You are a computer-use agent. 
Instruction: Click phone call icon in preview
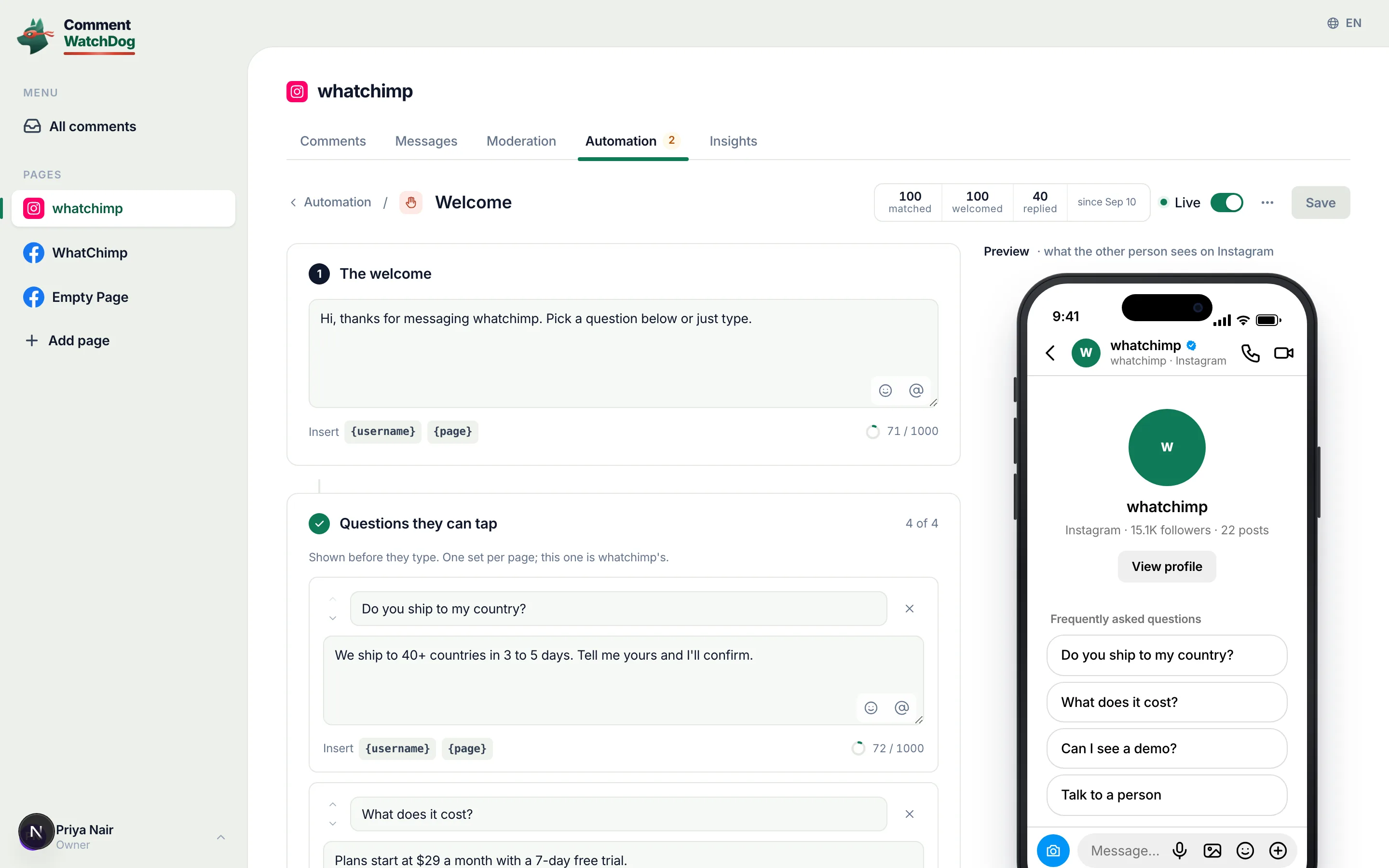1250,353
